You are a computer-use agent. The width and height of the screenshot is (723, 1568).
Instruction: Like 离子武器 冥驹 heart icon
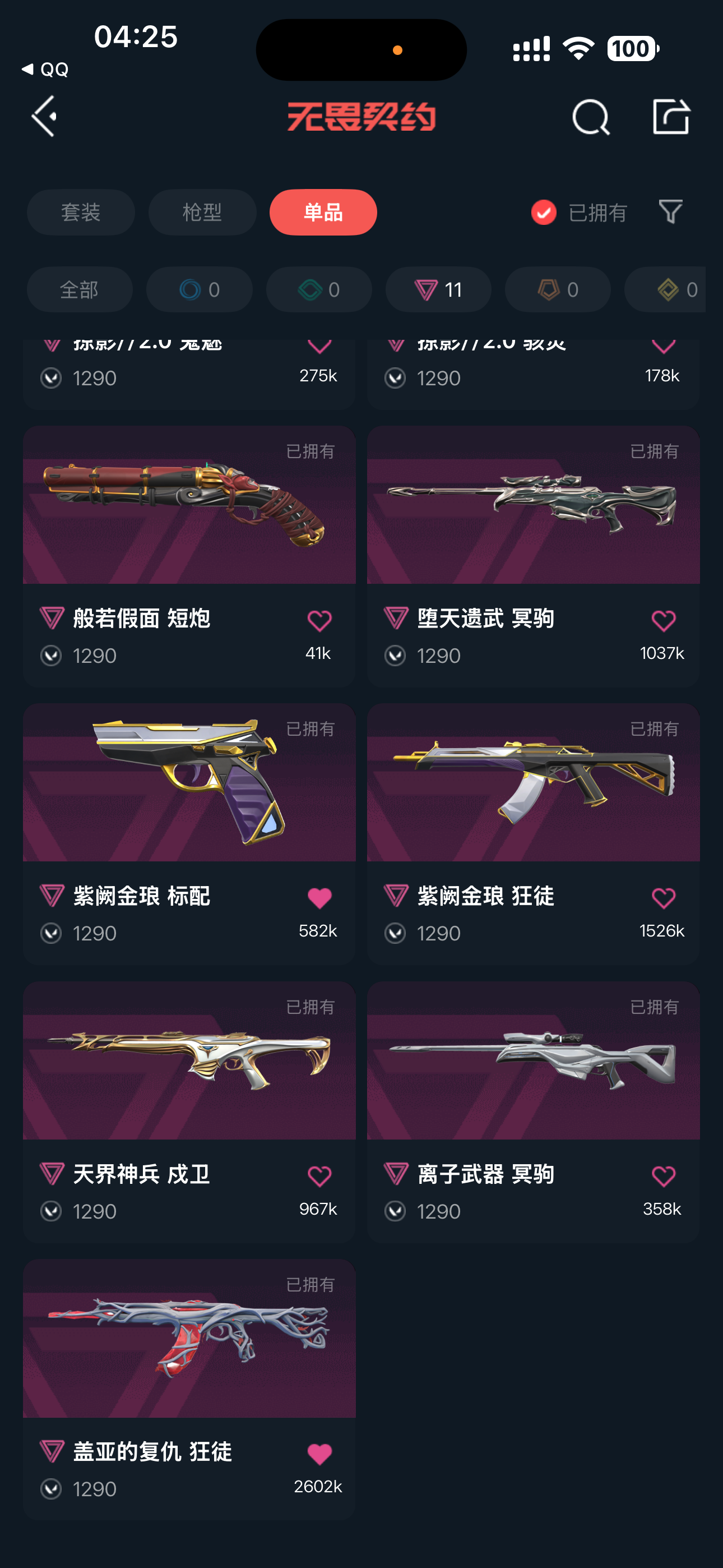tap(662, 1175)
